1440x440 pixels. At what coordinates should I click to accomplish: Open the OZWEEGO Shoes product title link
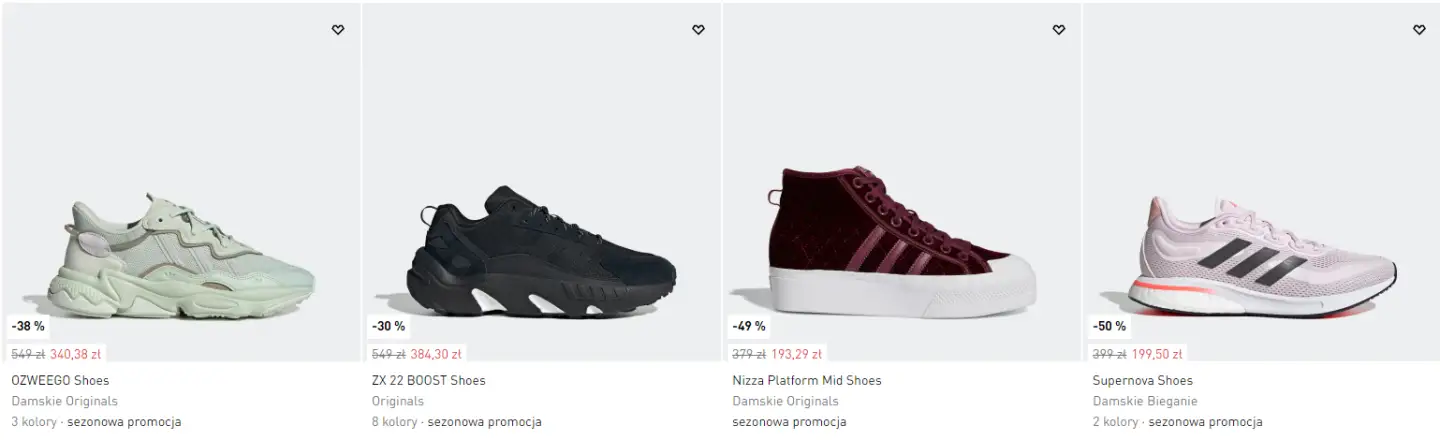tap(60, 381)
